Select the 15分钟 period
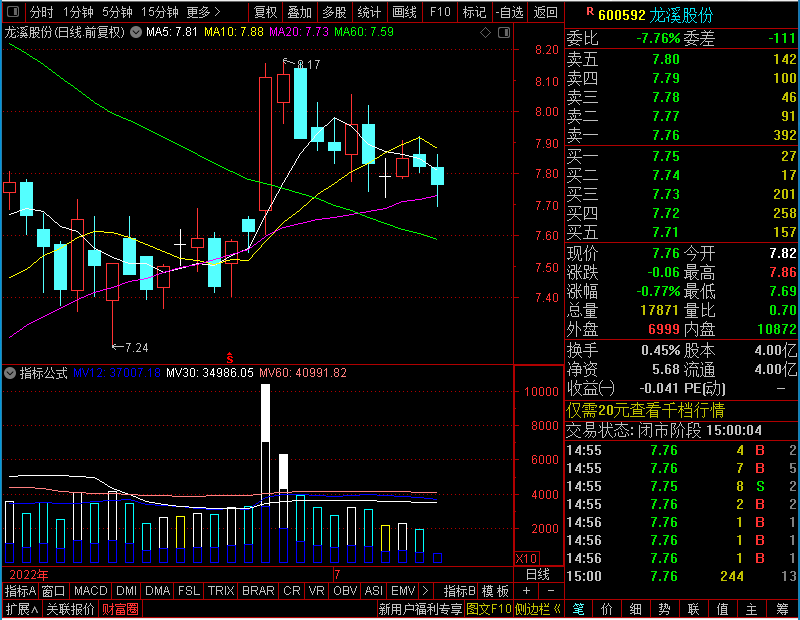 (x=160, y=12)
